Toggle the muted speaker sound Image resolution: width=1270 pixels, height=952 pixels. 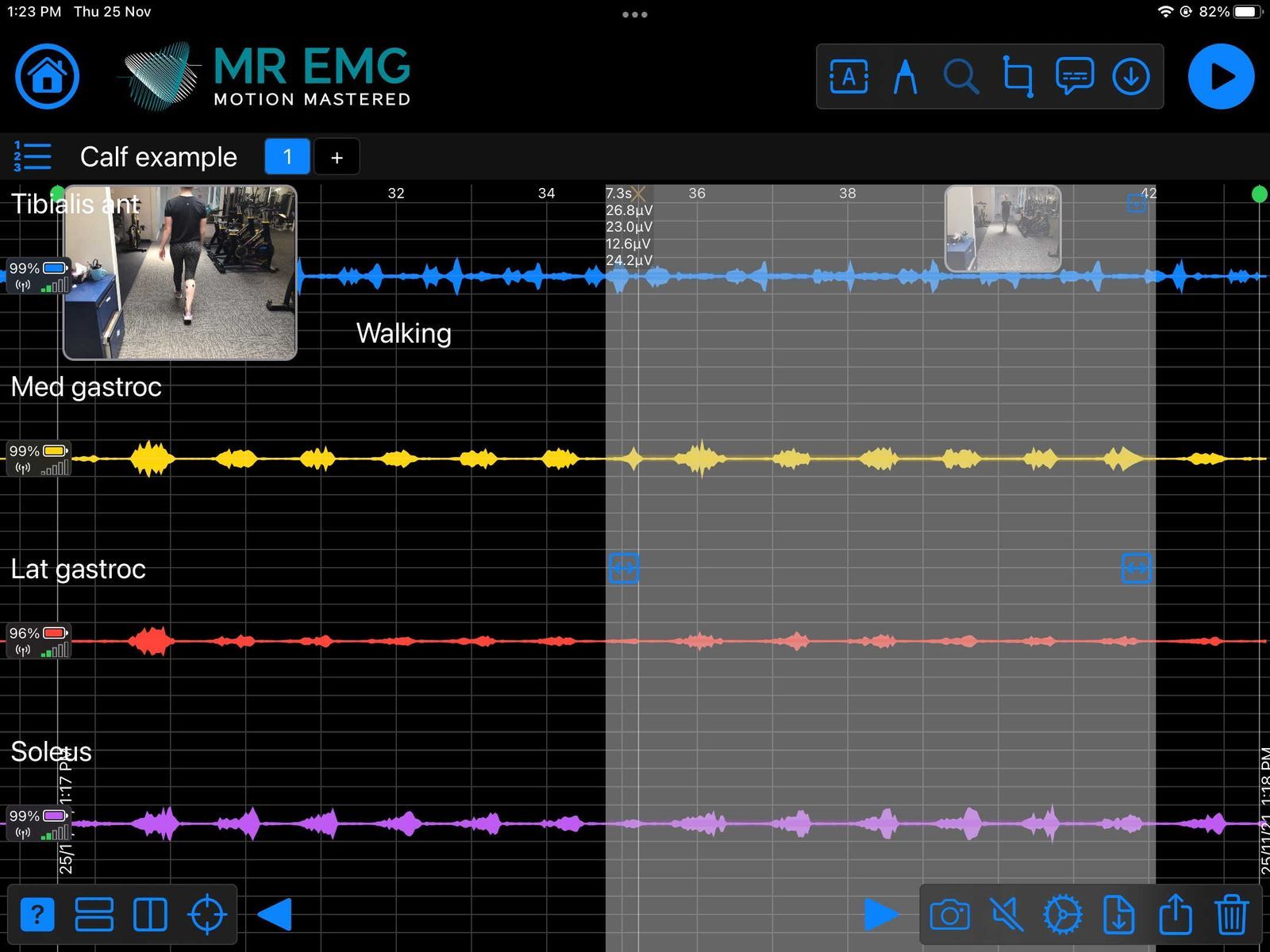click(1006, 915)
